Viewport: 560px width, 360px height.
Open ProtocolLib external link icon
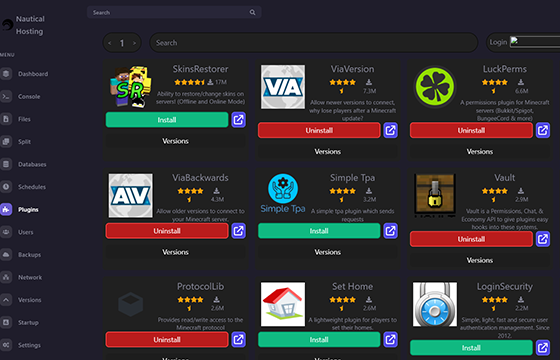coord(238,340)
